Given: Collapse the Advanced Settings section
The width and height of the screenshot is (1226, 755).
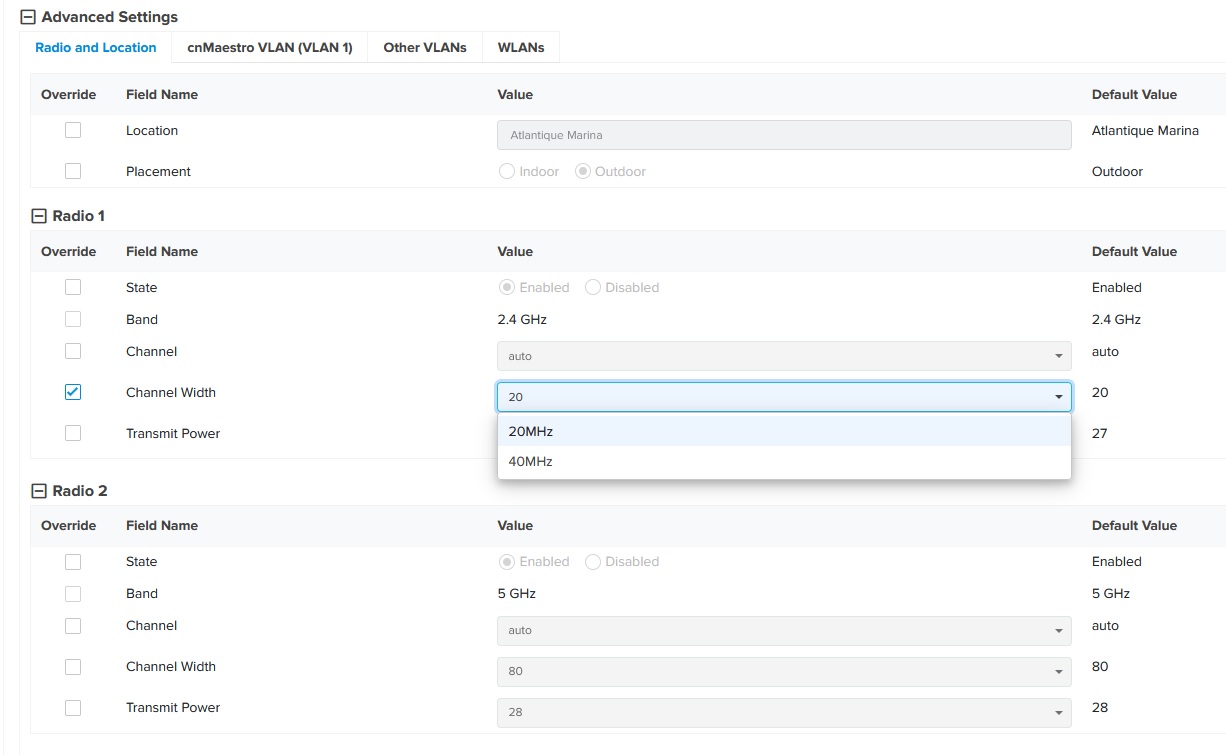Looking at the screenshot, I should click(28, 17).
